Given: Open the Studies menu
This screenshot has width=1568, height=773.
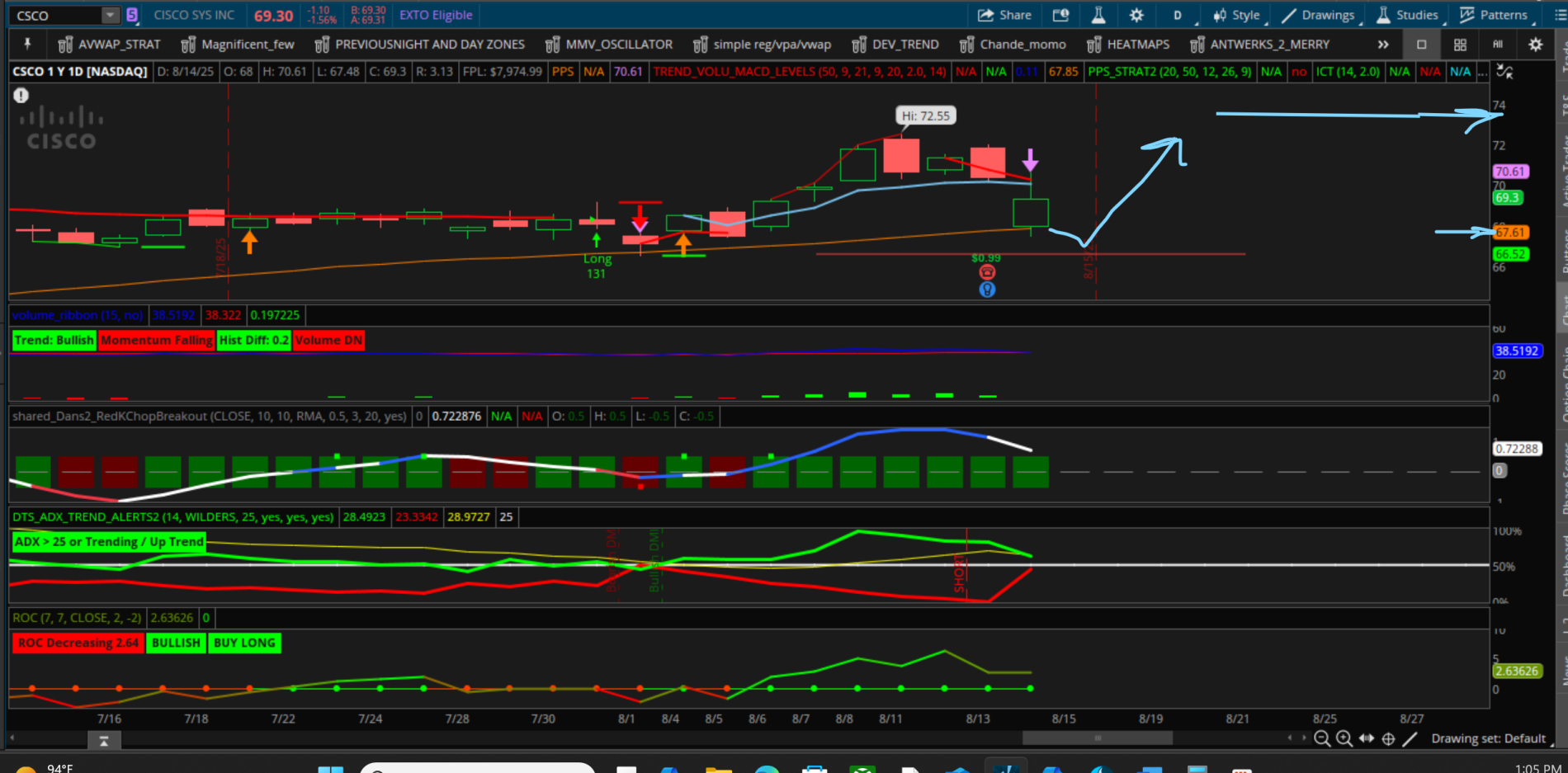Looking at the screenshot, I should (x=1407, y=15).
